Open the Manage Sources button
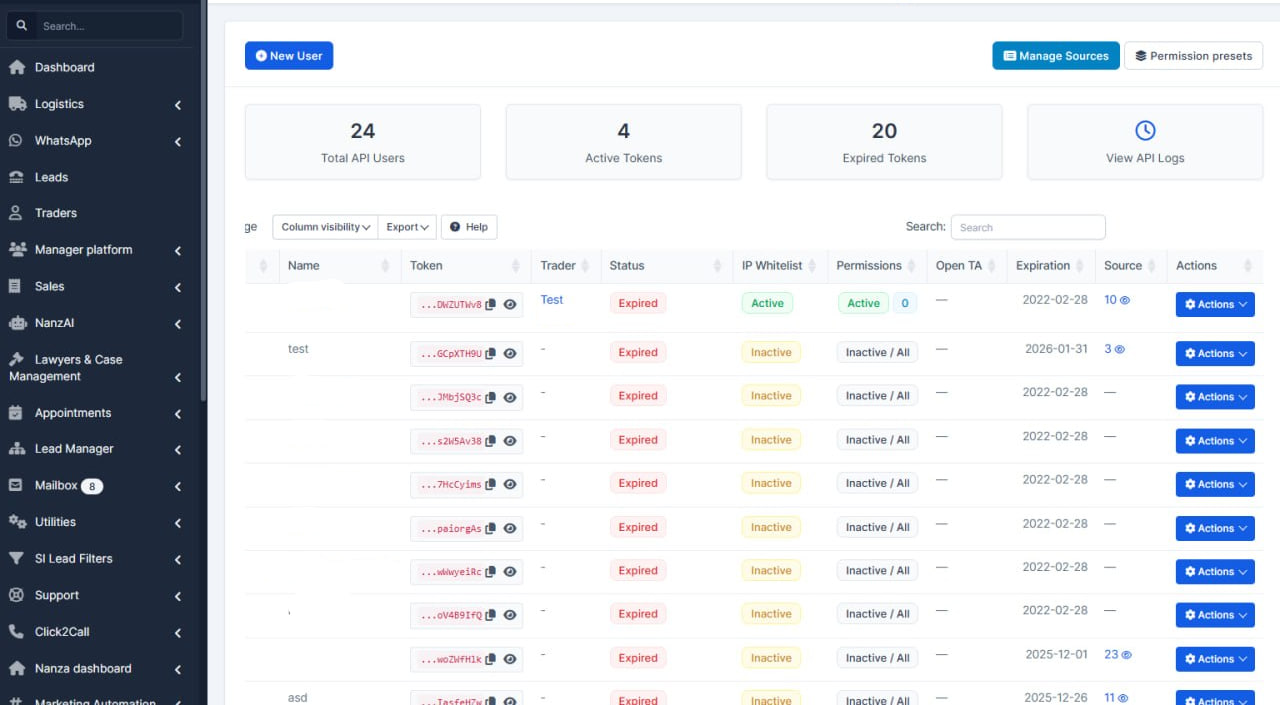 (x=1056, y=56)
